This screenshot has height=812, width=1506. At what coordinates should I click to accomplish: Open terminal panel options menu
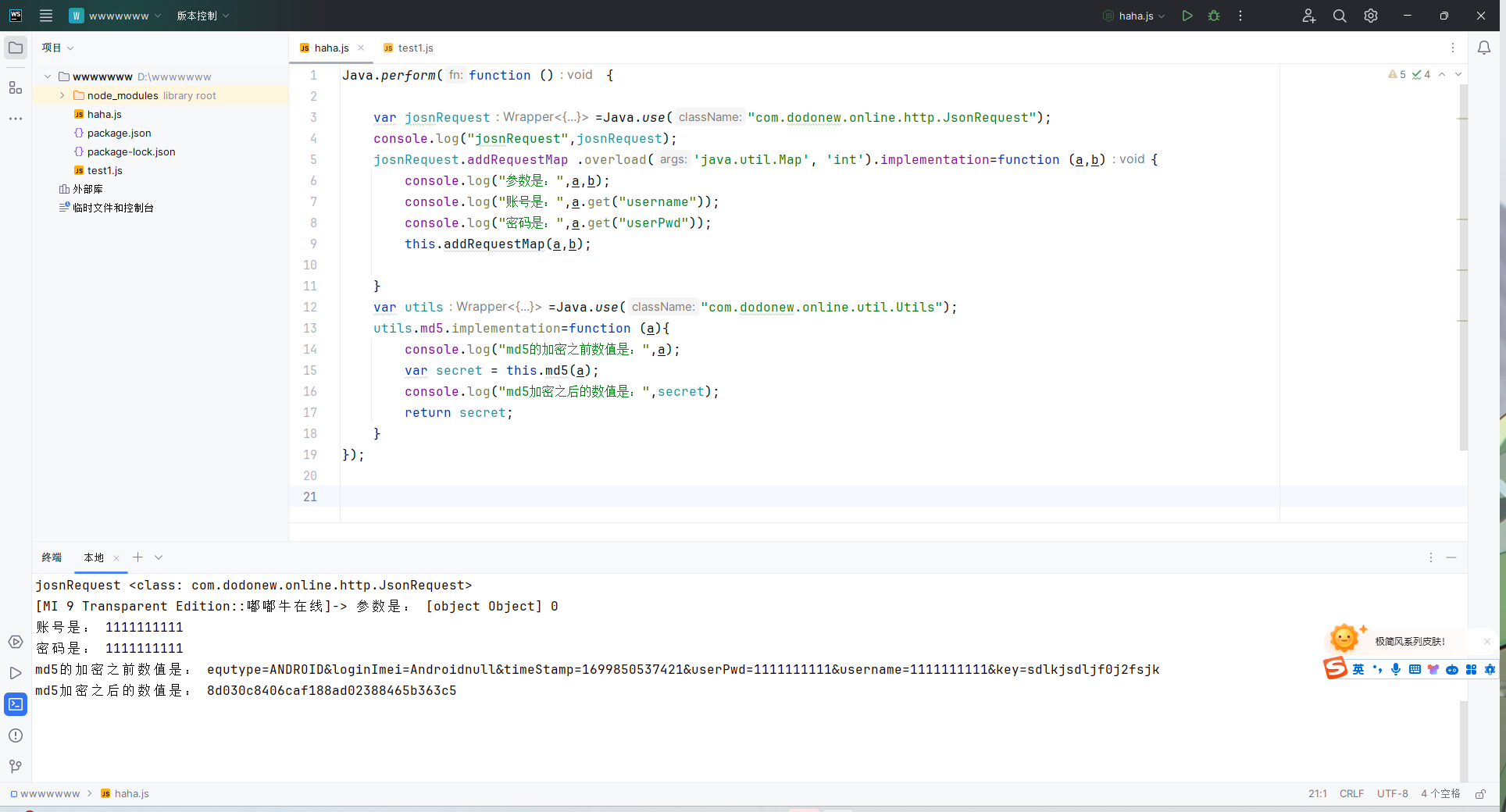(x=1431, y=557)
